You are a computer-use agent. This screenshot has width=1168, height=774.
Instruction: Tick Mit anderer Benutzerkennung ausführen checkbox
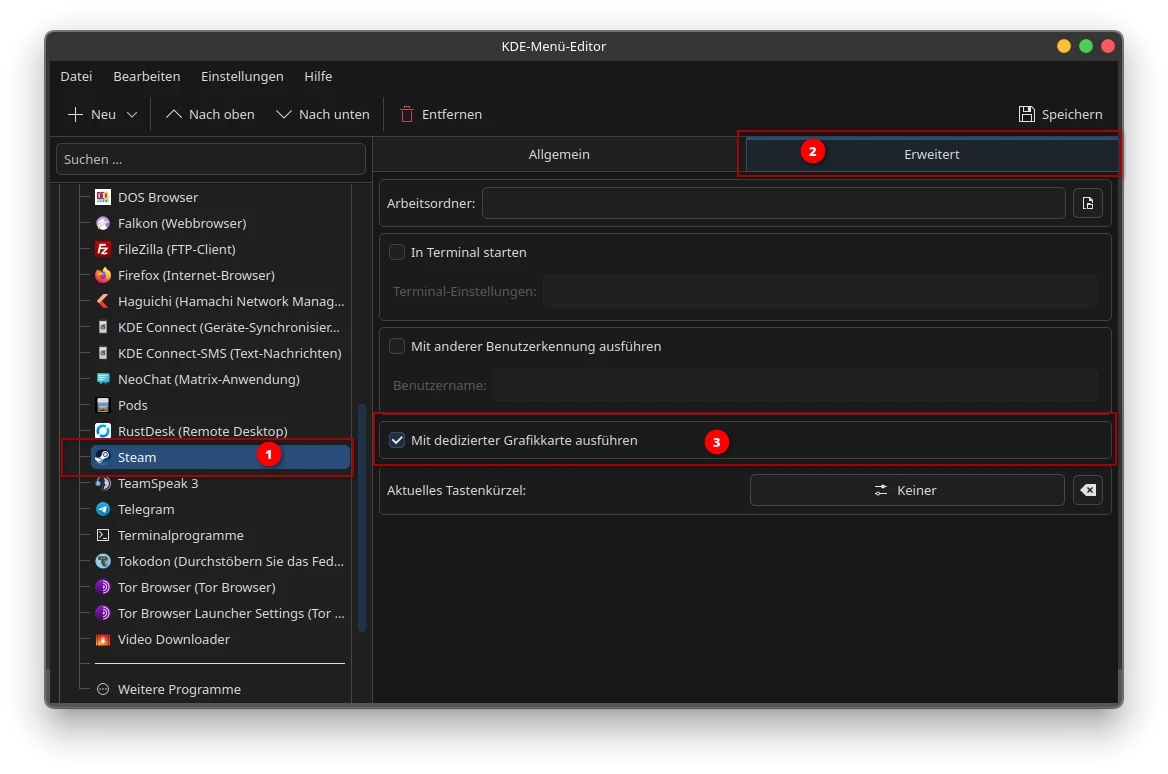[x=397, y=346]
